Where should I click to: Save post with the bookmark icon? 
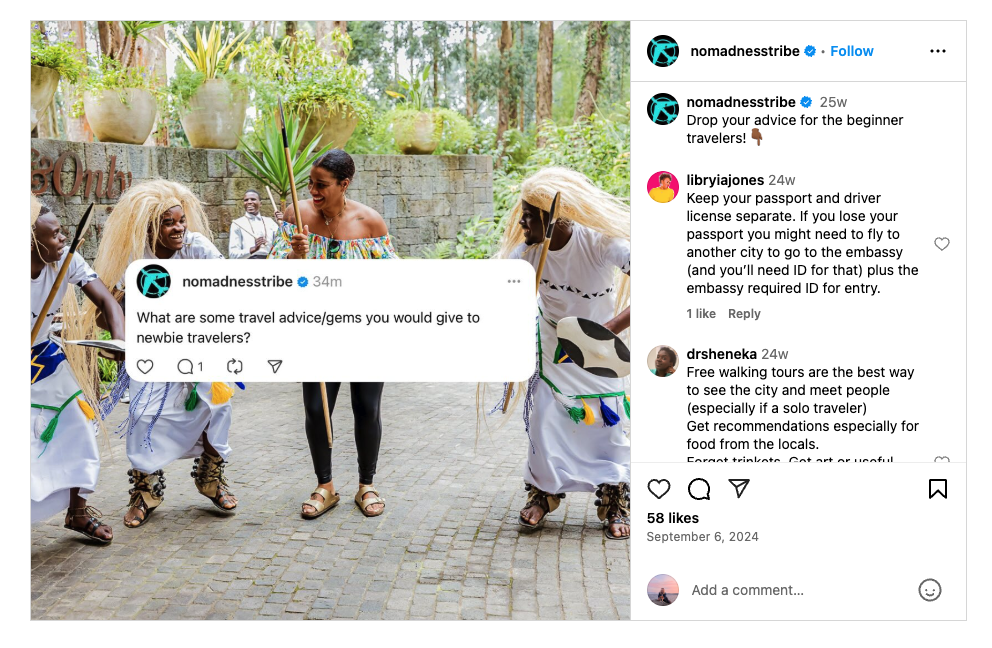[x=937, y=489]
